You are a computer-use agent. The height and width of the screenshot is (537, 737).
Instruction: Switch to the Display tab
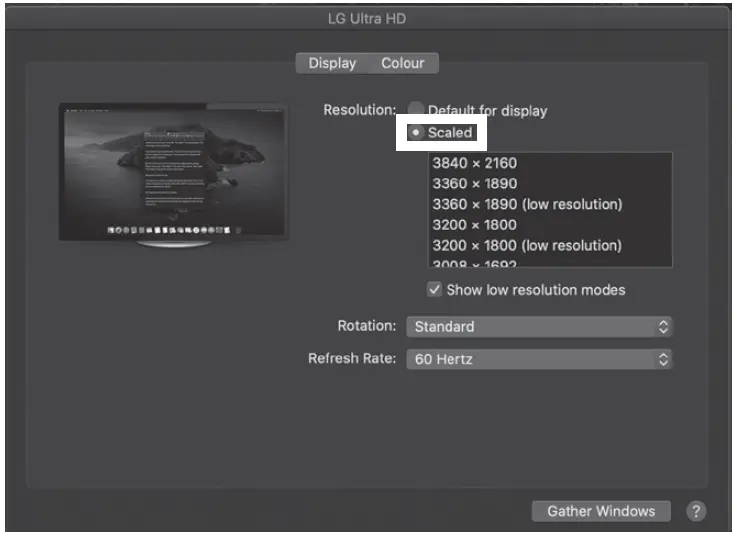coord(332,63)
